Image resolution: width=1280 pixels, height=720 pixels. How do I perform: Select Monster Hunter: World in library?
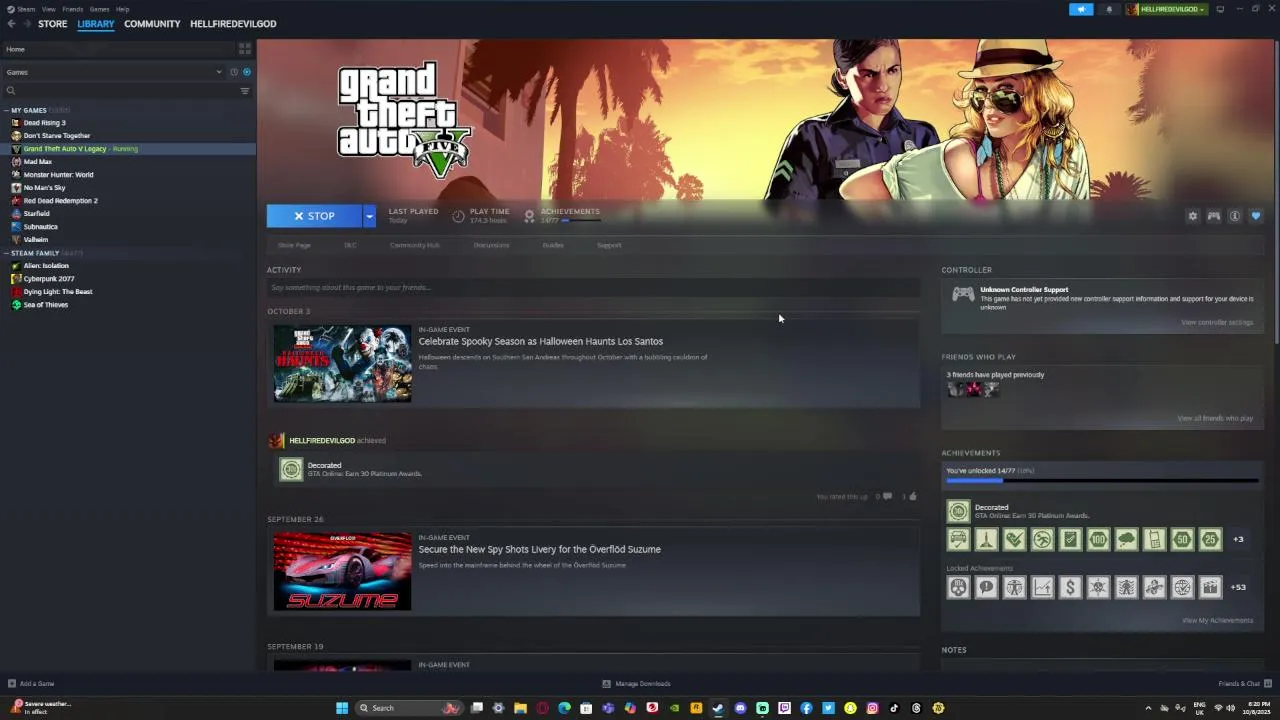pyautogui.click(x=58, y=175)
